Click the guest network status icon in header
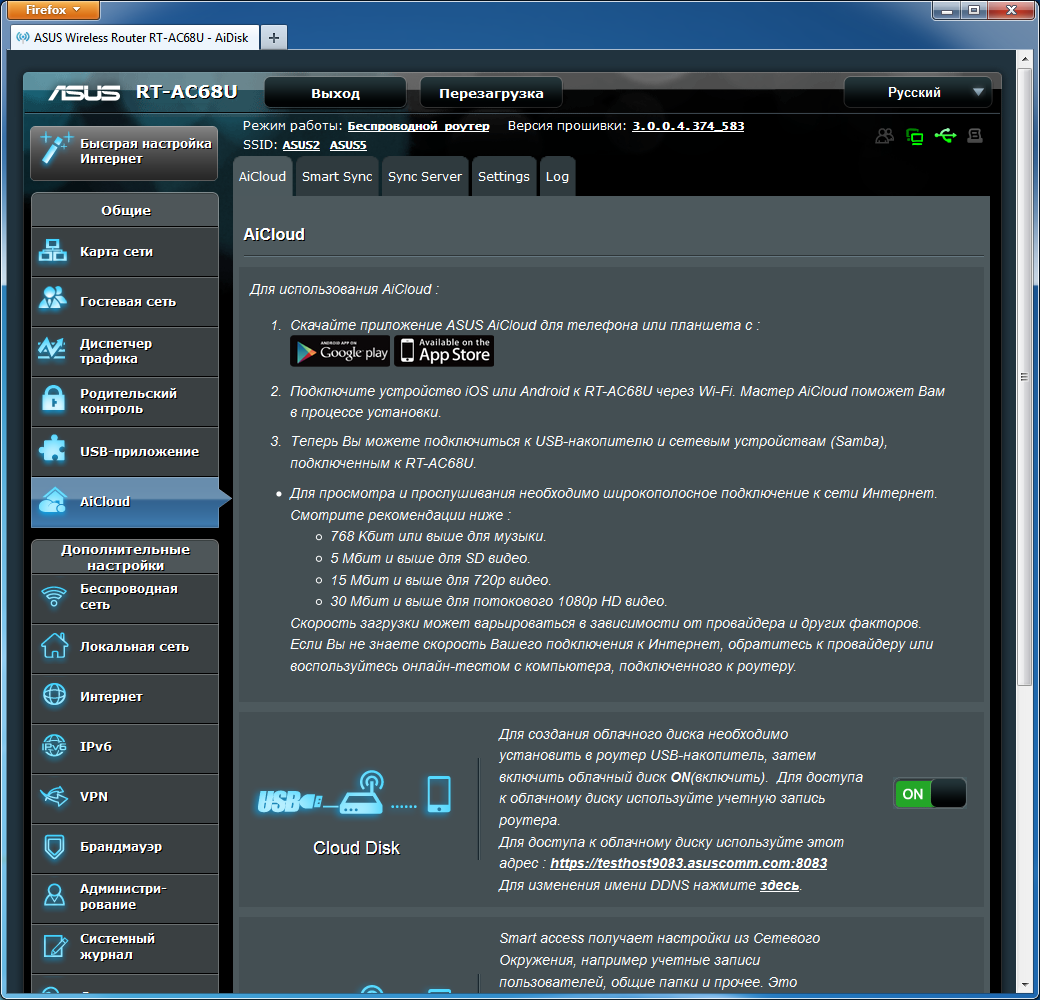This screenshot has height=1000, width=1040. tap(884, 136)
